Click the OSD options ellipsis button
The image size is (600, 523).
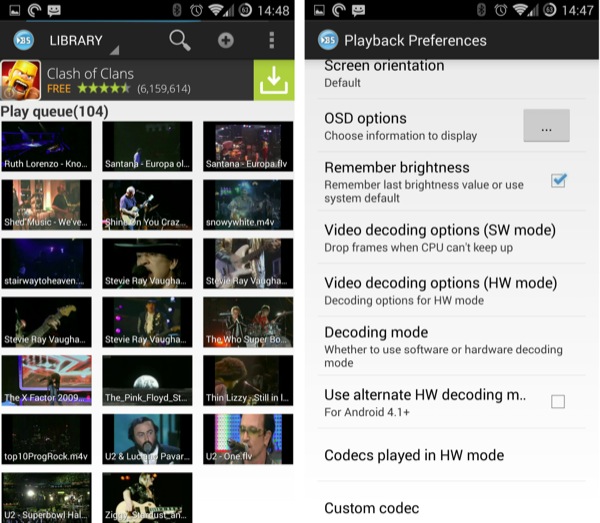(x=546, y=126)
